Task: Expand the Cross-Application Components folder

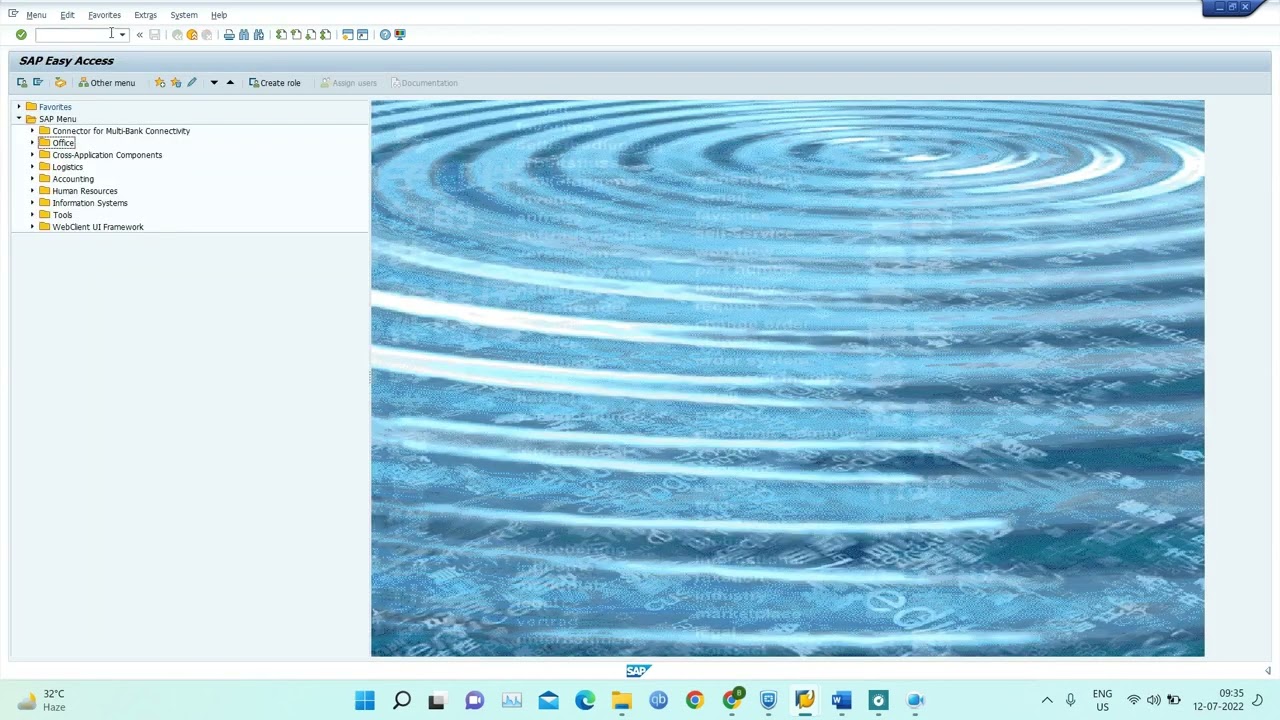Action: (x=32, y=155)
